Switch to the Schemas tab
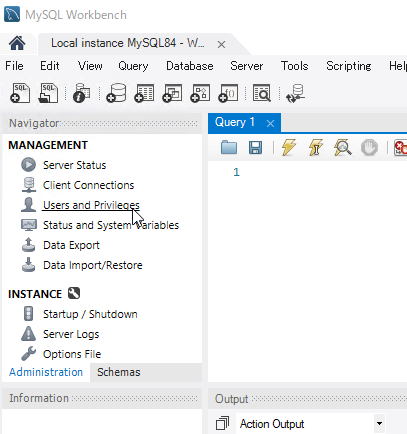 coord(119,372)
